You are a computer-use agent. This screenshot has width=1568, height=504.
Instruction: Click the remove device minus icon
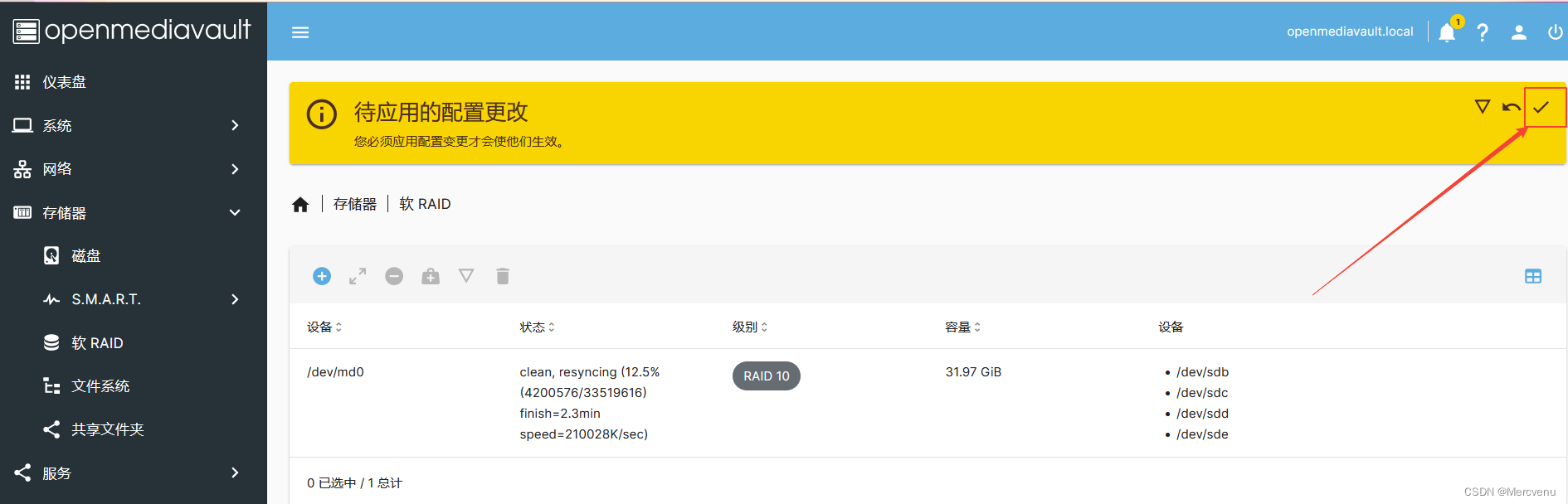point(394,276)
